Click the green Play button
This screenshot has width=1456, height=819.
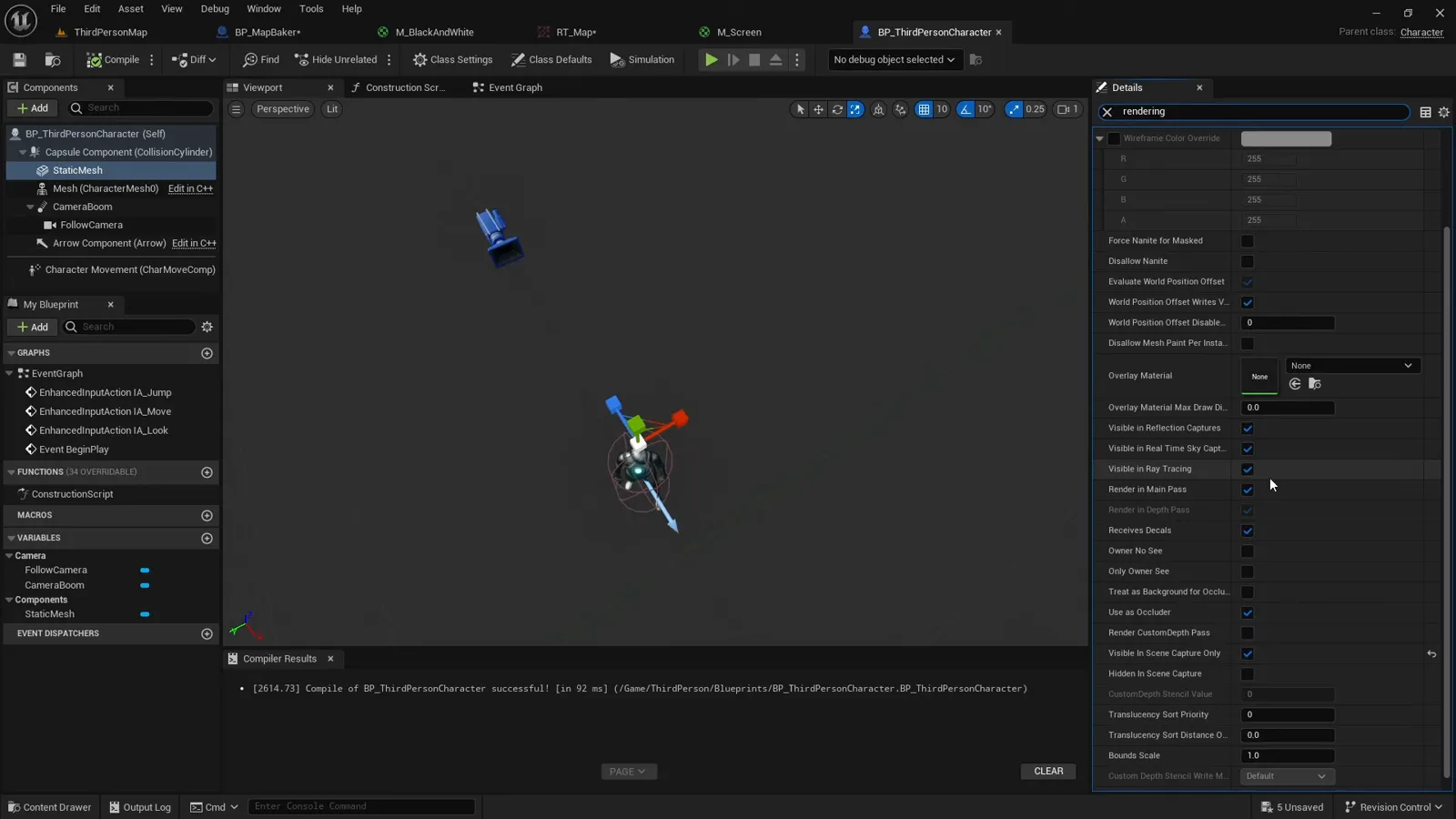tap(711, 60)
